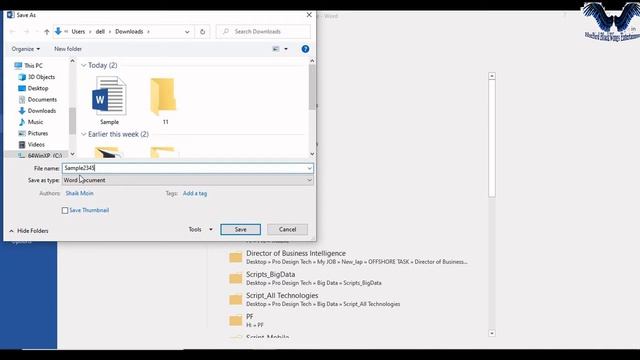
Task: Open the Help question mark icon
Action: 305,49
